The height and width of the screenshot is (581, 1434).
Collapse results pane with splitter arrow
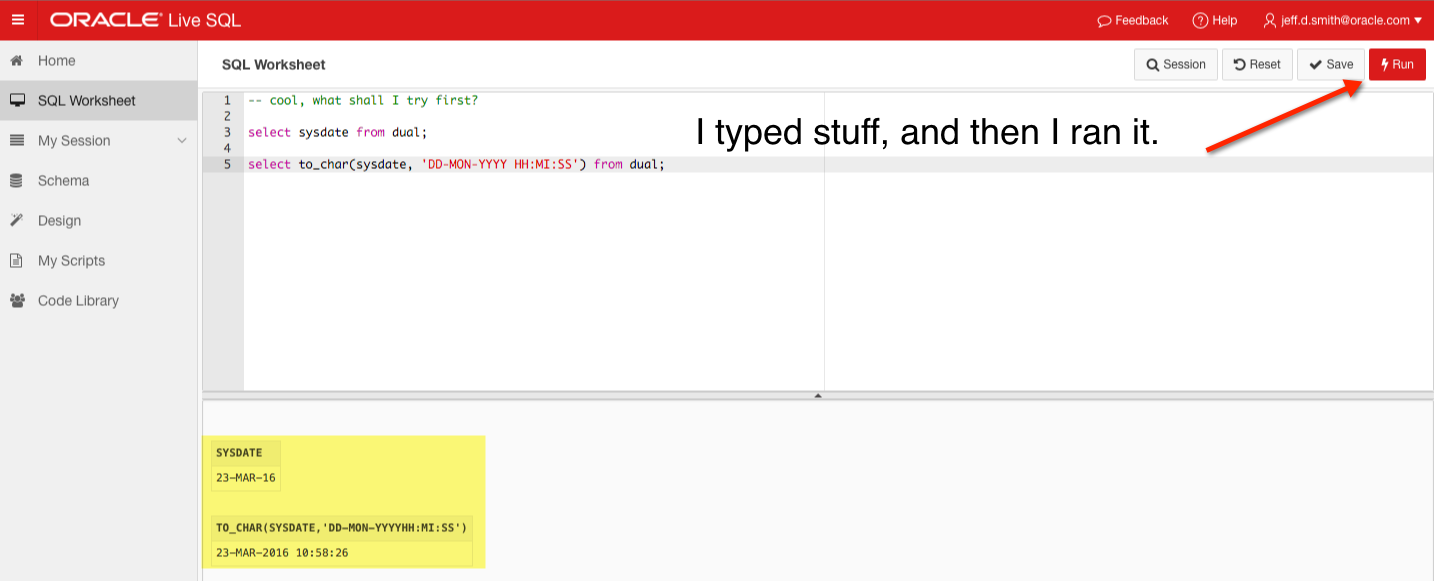coord(818,395)
